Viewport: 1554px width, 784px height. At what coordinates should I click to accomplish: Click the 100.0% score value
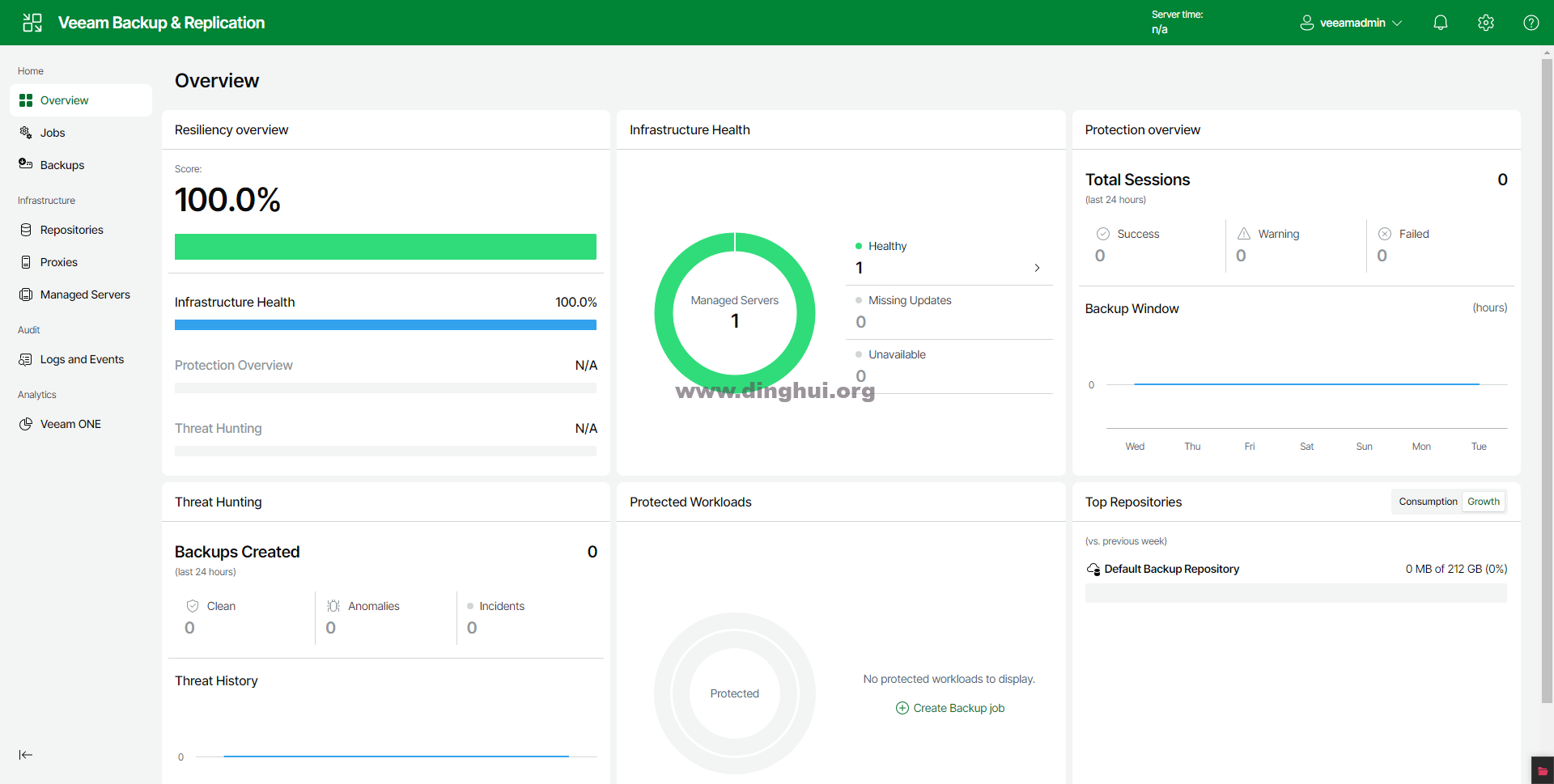pyautogui.click(x=227, y=200)
